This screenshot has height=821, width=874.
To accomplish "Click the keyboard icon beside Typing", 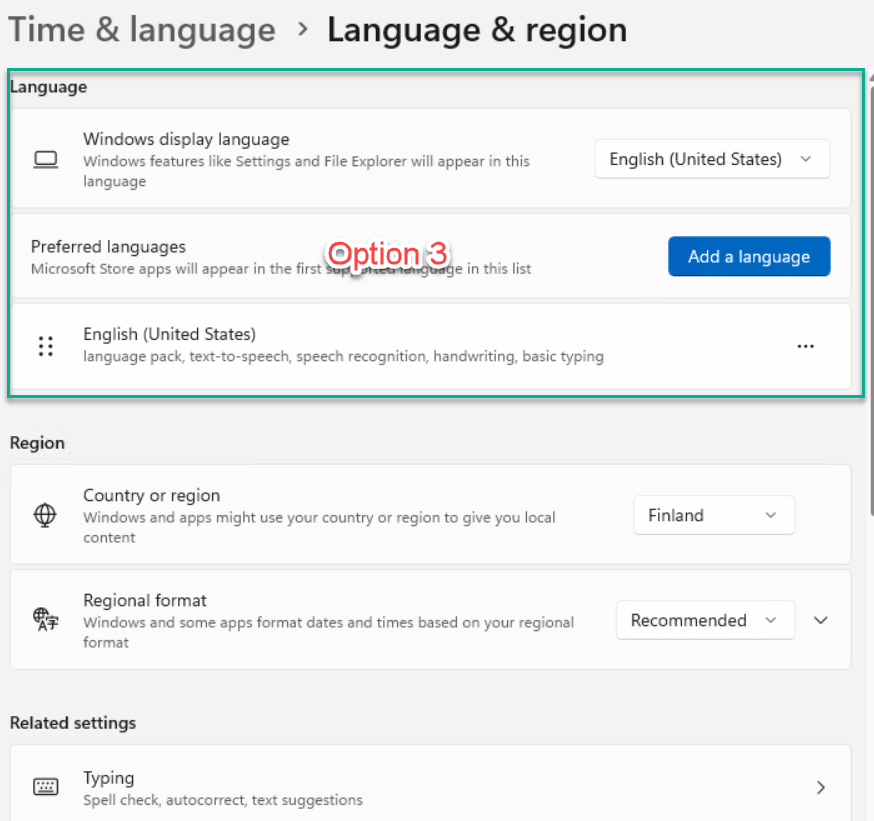I will 46,786.
